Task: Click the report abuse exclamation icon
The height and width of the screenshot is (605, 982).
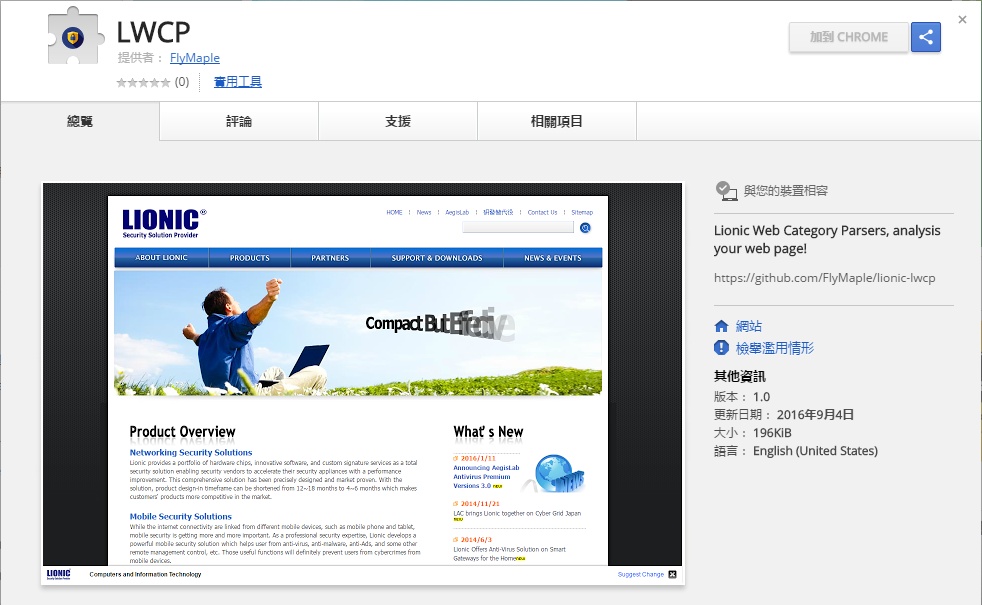Action: 721,348
